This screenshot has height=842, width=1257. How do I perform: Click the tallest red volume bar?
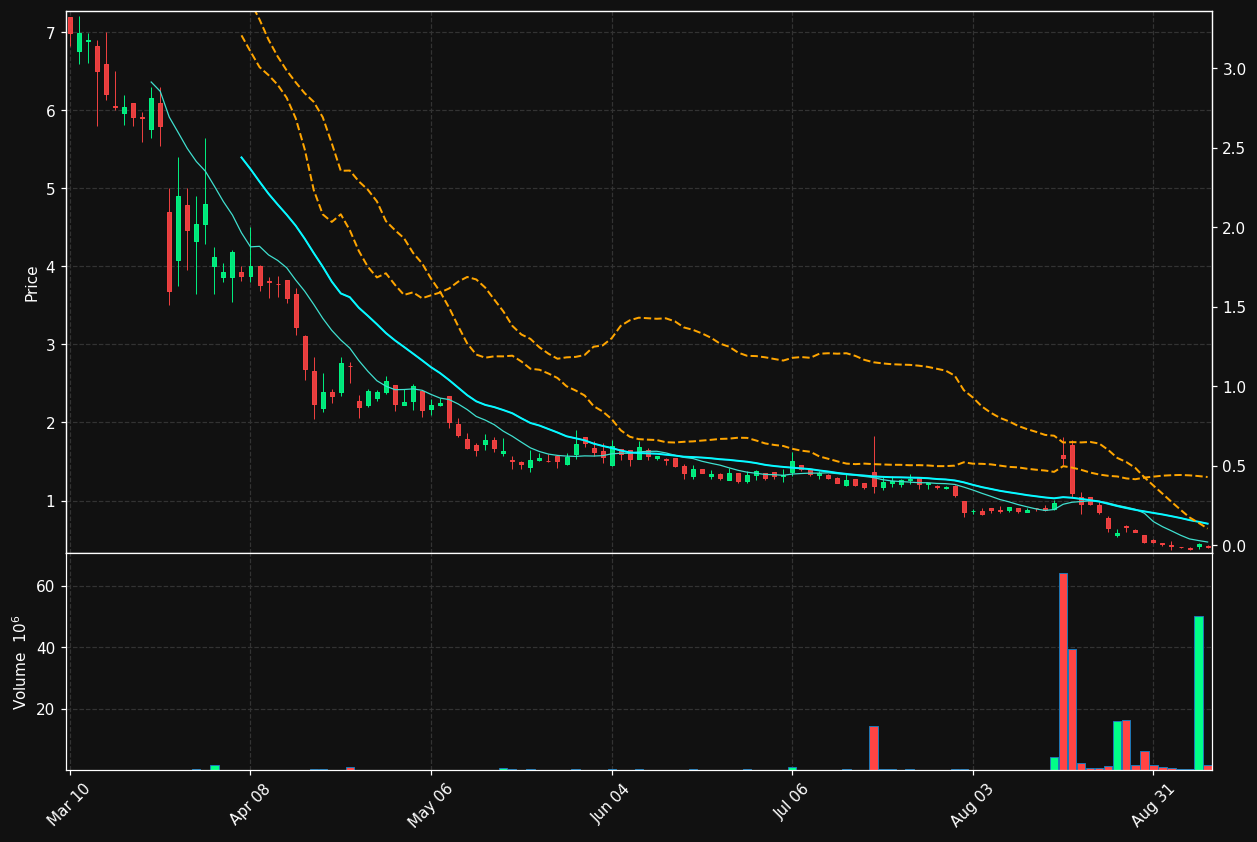point(1063,671)
